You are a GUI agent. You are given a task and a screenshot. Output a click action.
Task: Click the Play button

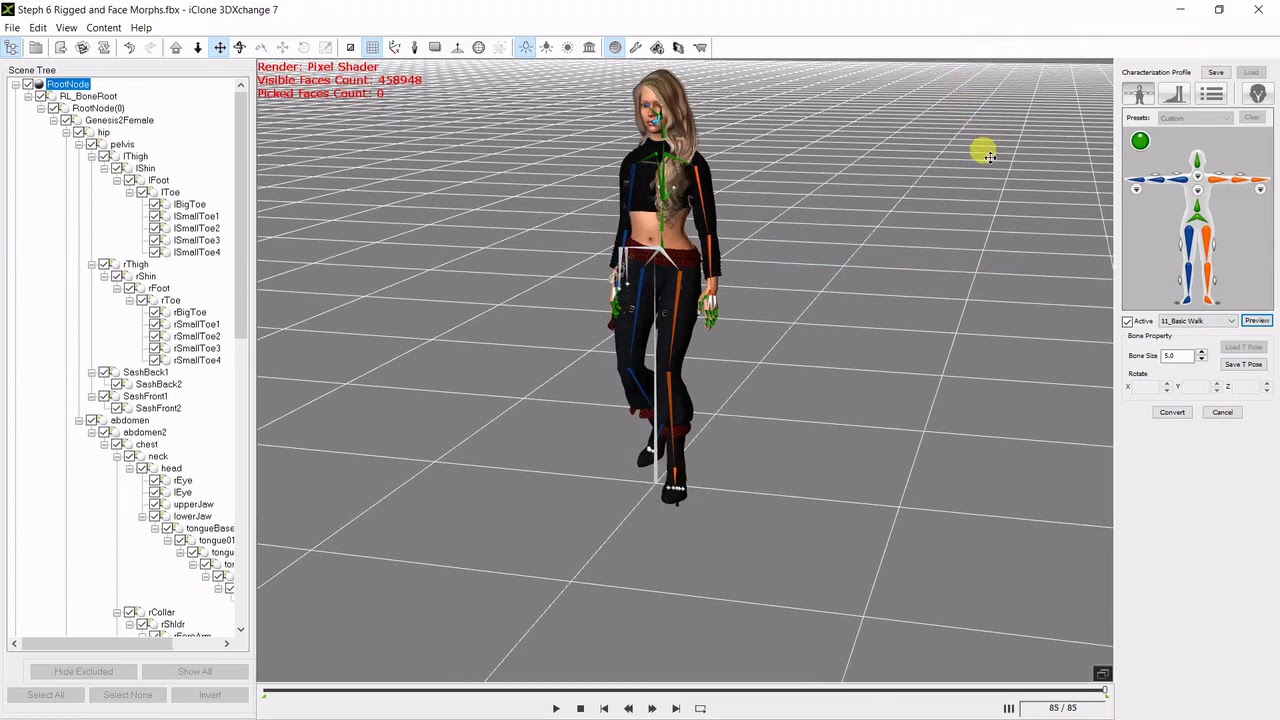click(556, 708)
